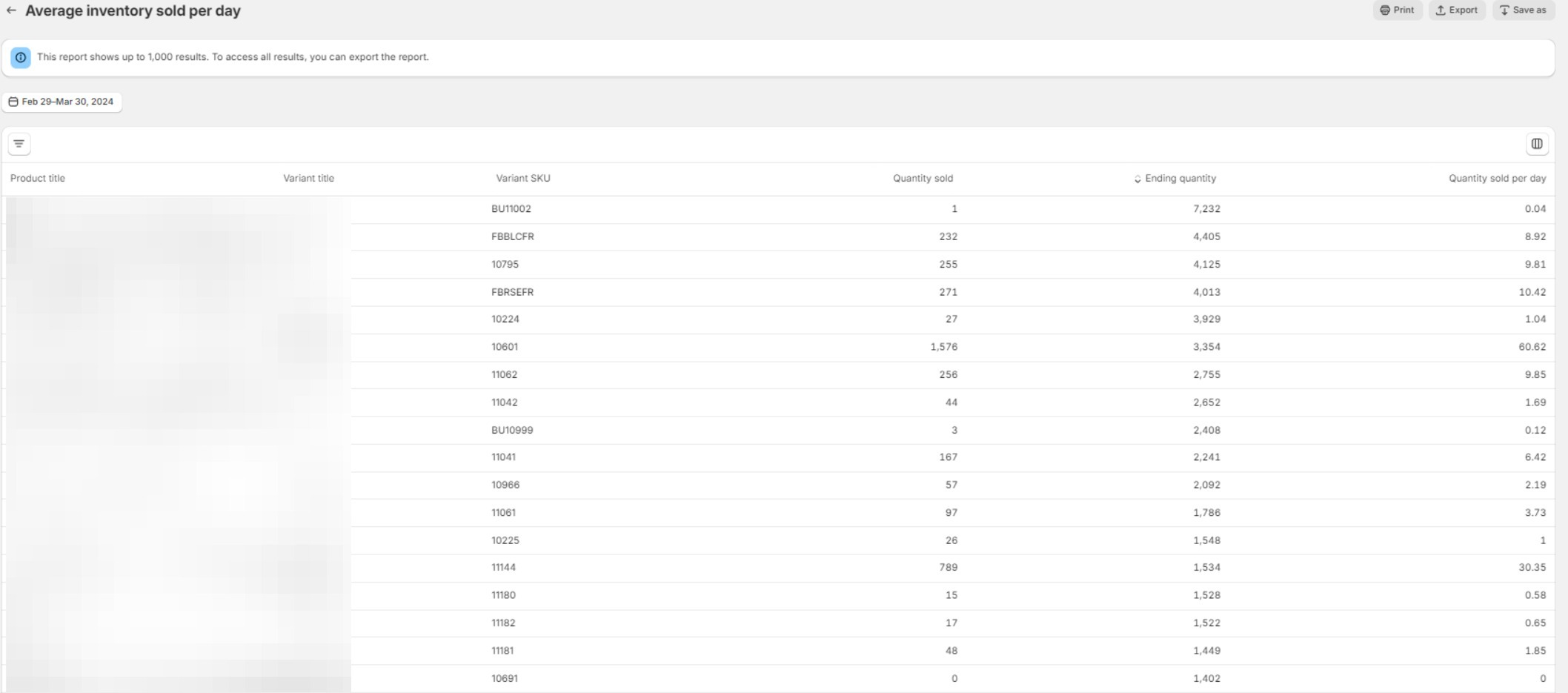
Task: Select SKU 11182 cell
Action: pyautogui.click(x=504, y=623)
